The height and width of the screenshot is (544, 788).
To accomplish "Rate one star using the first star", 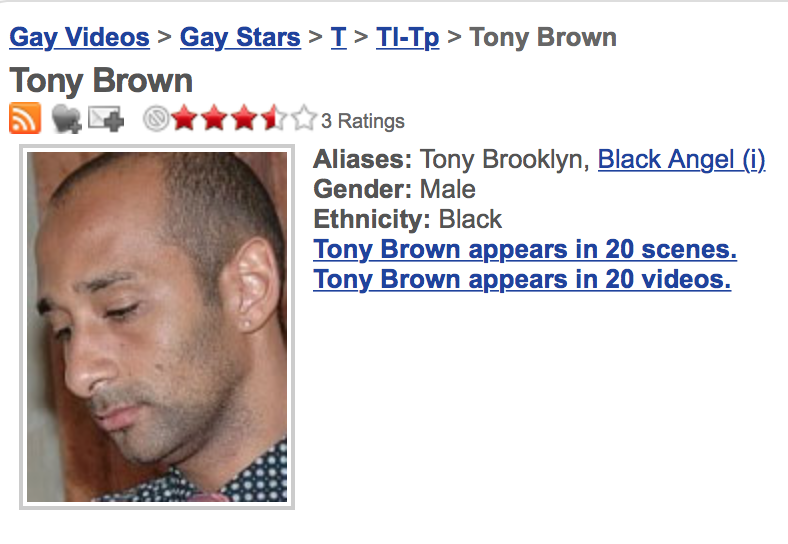I will click(x=184, y=120).
